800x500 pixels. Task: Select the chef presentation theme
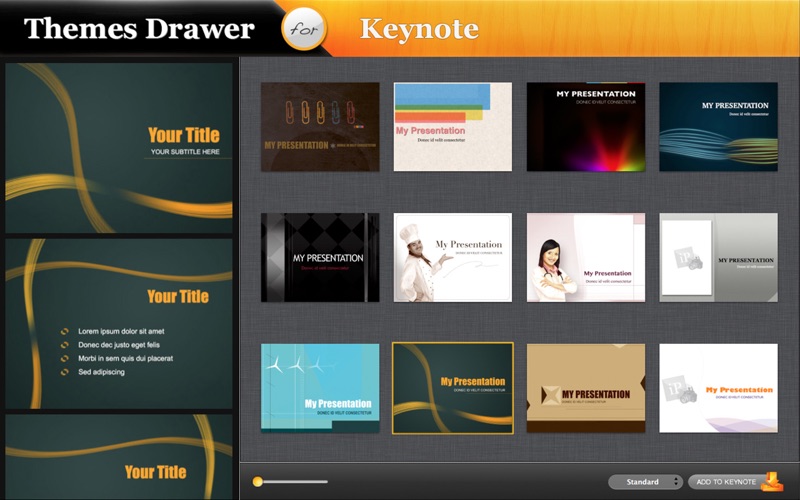pos(453,258)
